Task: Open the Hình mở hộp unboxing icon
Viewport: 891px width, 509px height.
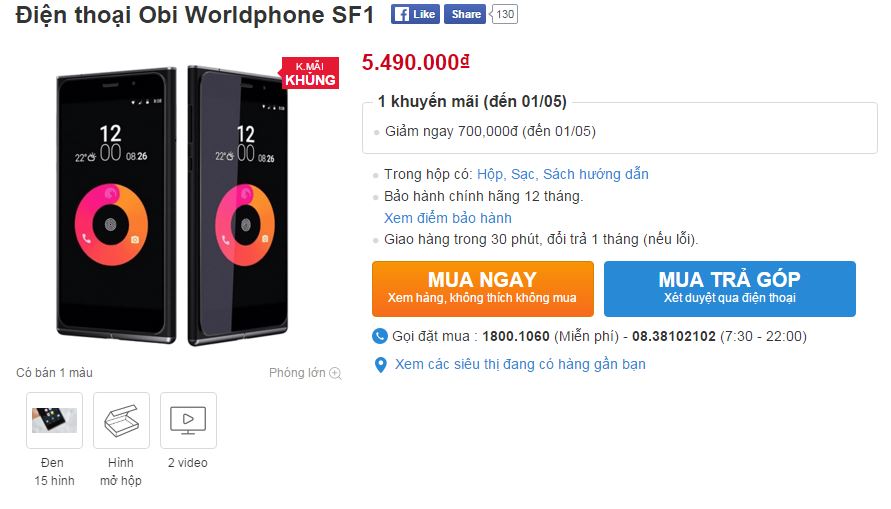Action: (x=121, y=420)
